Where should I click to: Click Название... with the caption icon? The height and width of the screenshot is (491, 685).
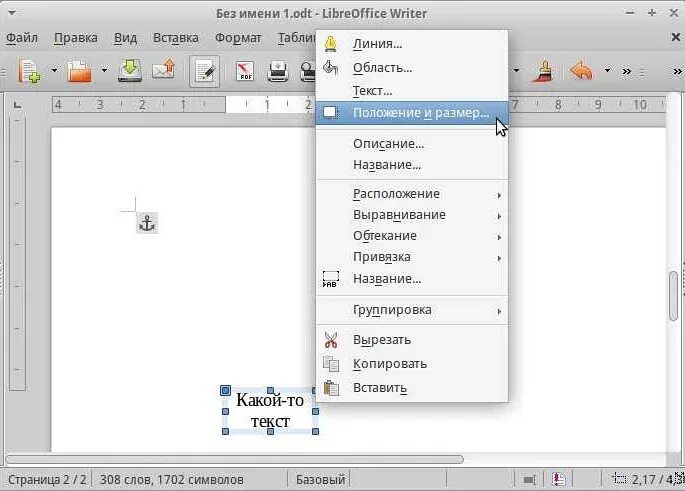[412, 279]
